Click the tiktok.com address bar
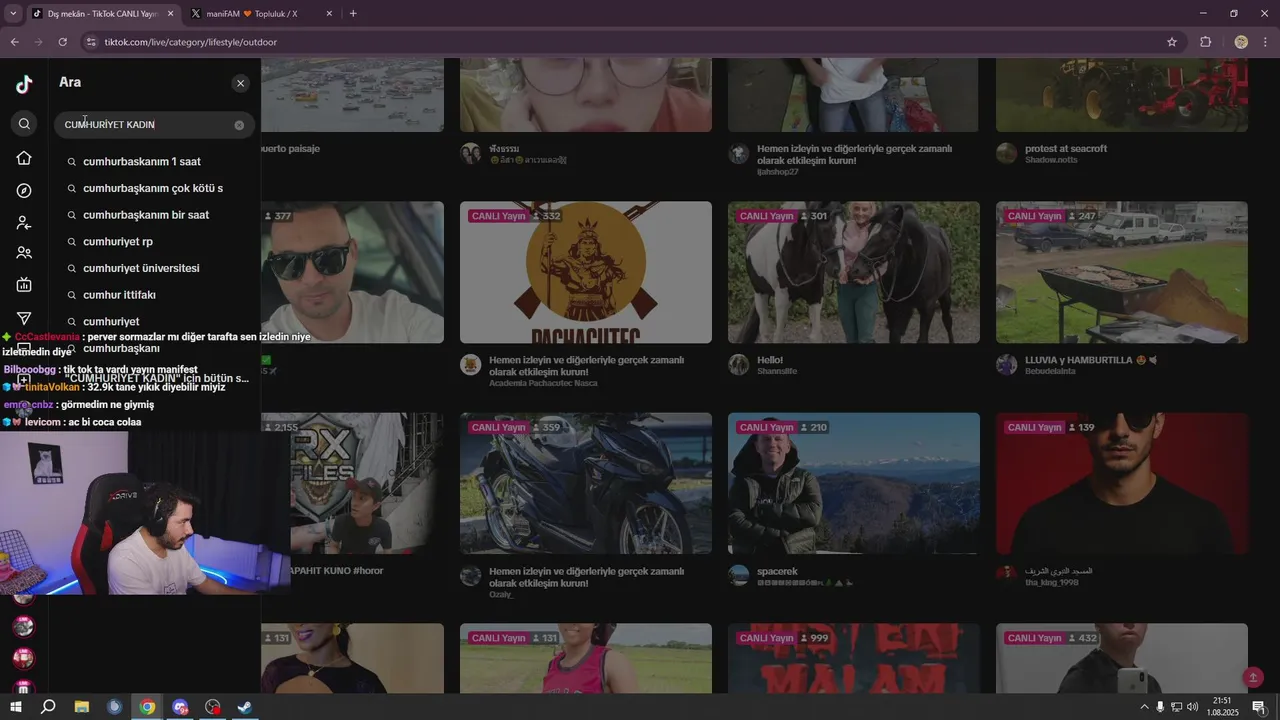 click(620, 42)
